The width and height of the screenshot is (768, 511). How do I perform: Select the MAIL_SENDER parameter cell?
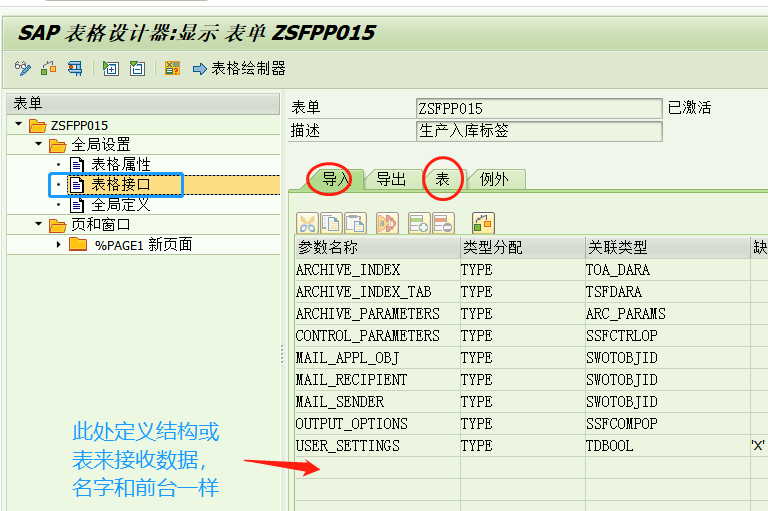pyautogui.click(x=377, y=402)
